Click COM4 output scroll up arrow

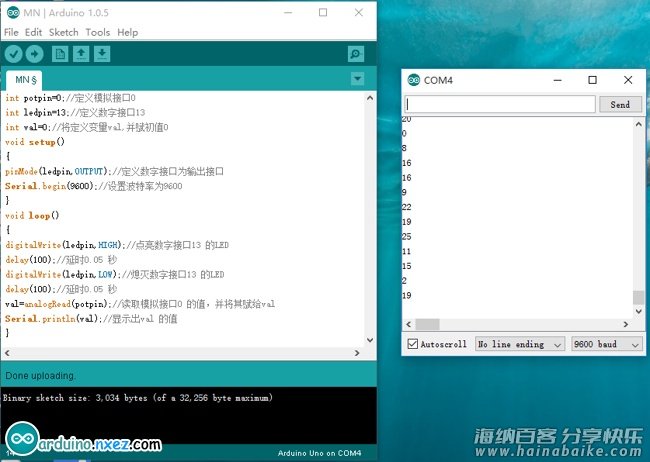click(x=638, y=124)
